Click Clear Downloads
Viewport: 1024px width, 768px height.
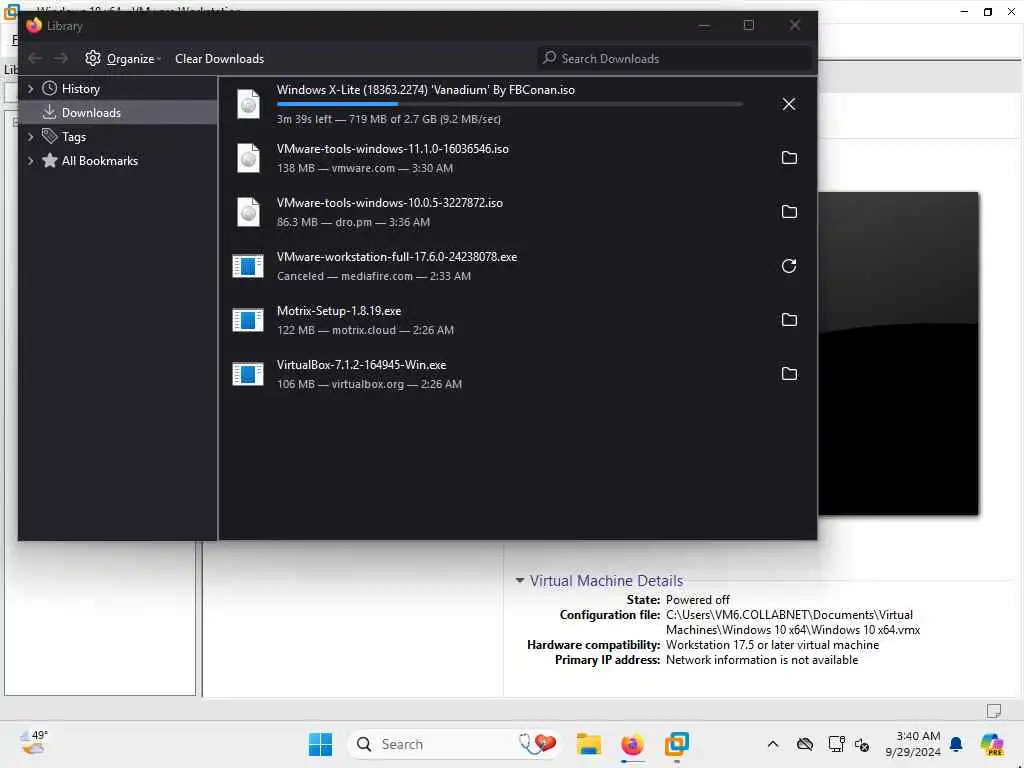point(219,59)
